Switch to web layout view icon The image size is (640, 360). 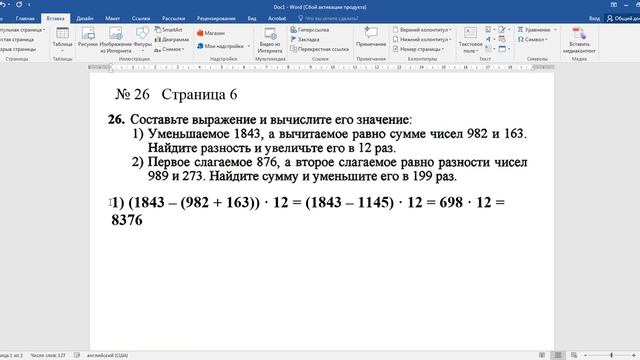[574, 356]
